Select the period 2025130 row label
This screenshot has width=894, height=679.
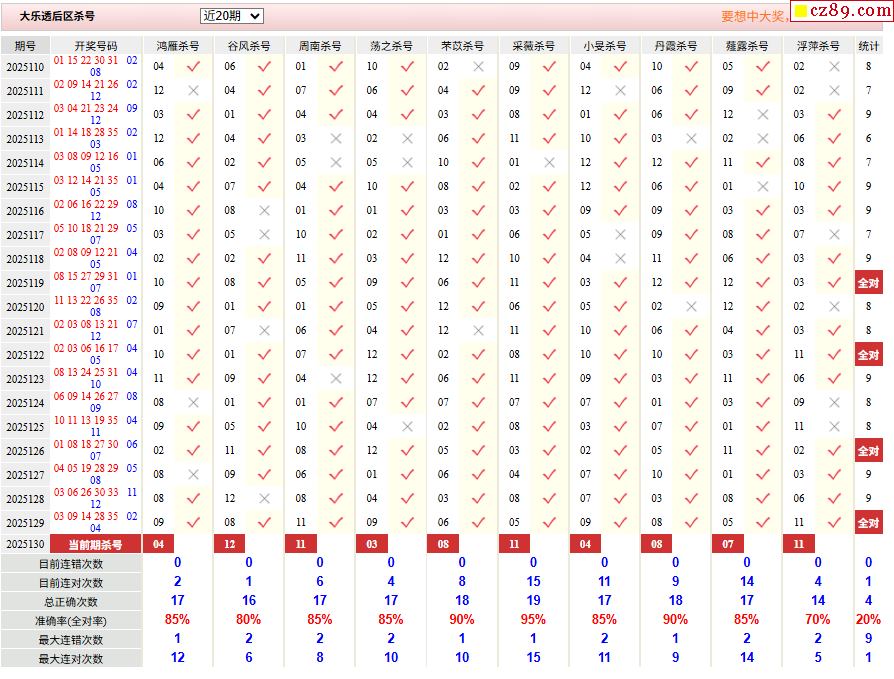click(x=25, y=545)
